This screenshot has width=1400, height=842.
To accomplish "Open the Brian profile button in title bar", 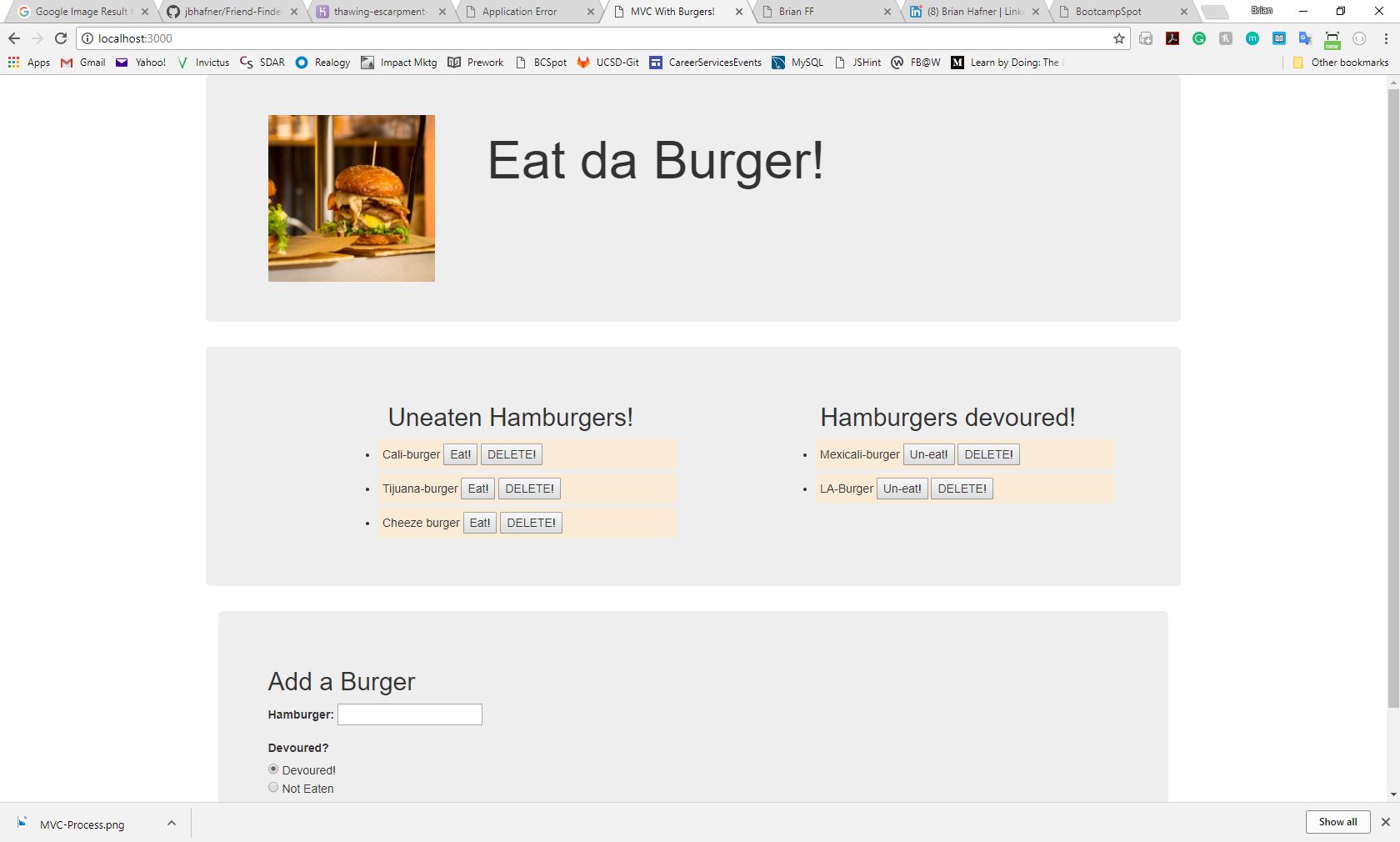I will coord(1262,11).
